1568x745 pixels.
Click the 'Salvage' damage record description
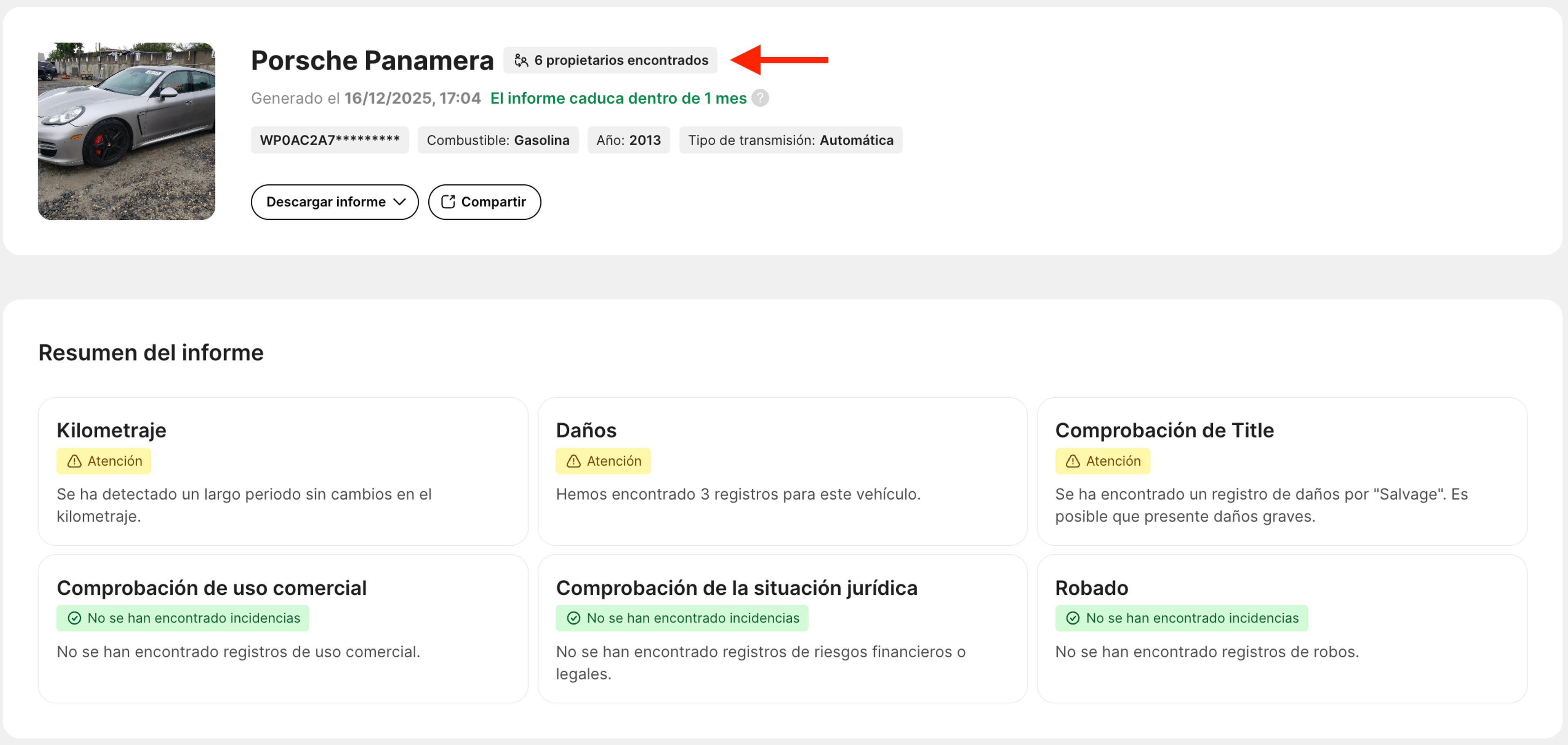(x=1262, y=505)
